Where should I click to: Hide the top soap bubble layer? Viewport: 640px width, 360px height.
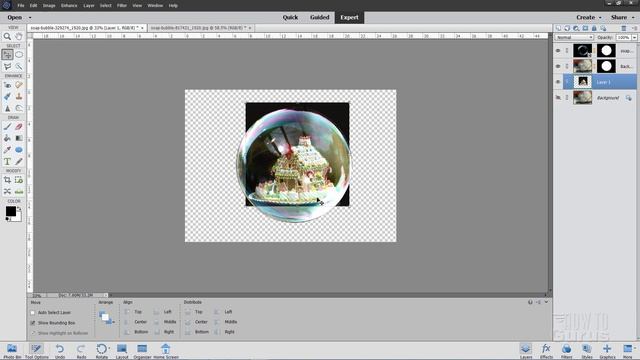tap(558, 51)
